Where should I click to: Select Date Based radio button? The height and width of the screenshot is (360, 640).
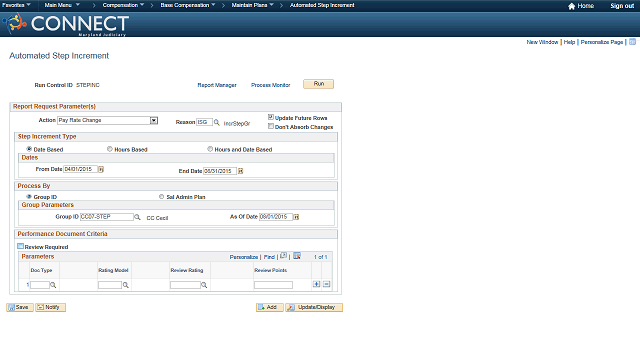click(x=29, y=149)
